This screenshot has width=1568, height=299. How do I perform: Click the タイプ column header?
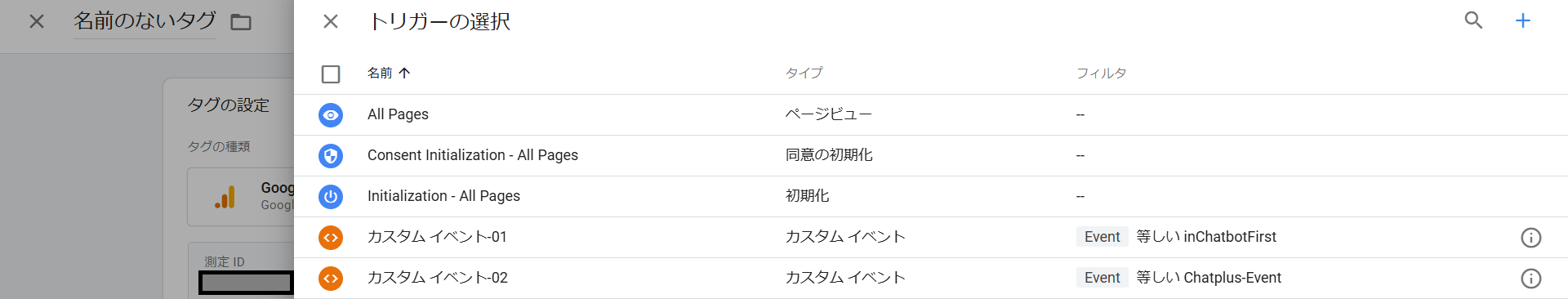click(x=804, y=74)
